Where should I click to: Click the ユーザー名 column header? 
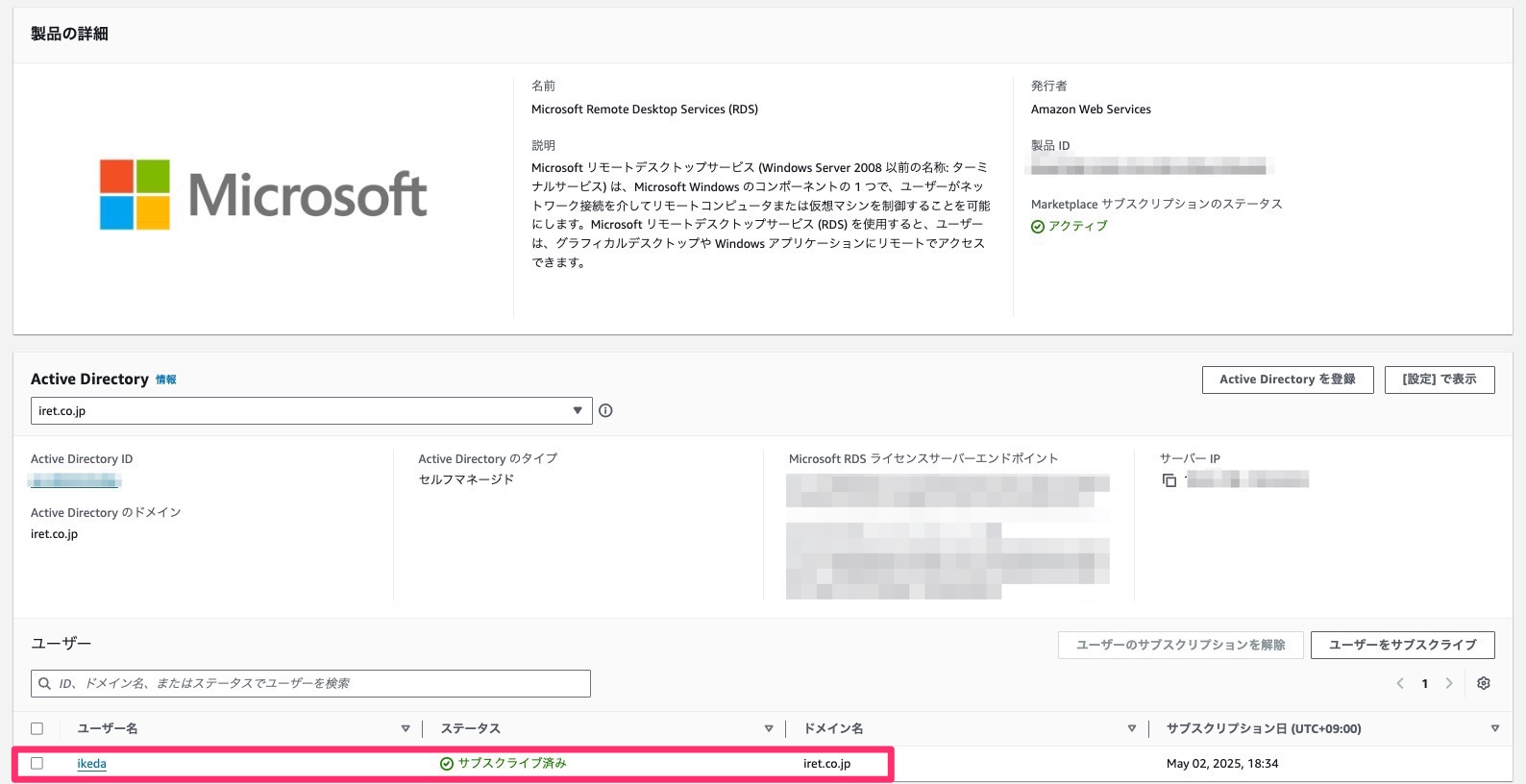pos(108,729)
